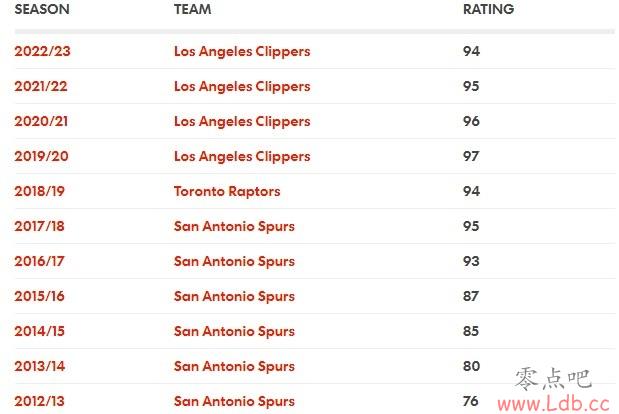Viewport: 619px width, 414px height.
Task: Open the 2013/14 season link
Action: pos(39,366)
